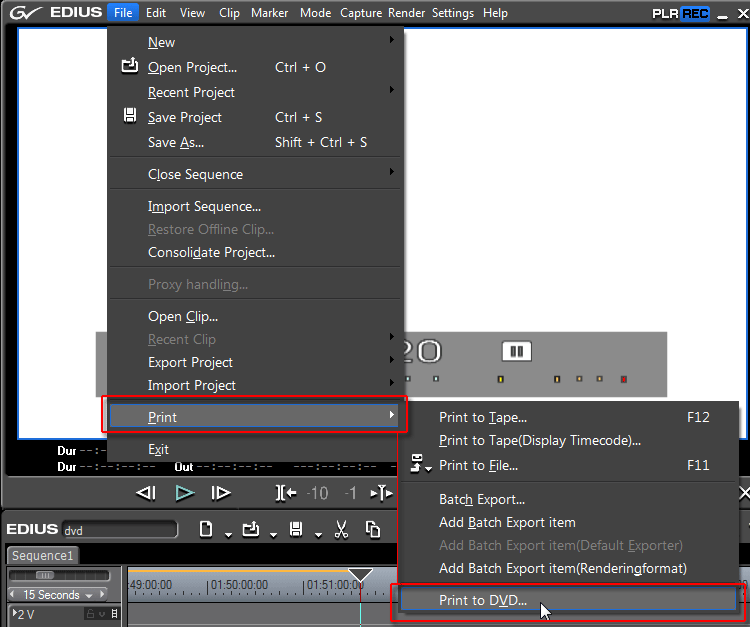
Task: Choose Add Batch Export item(Renderingformat)
Action: [x=568, y=568]
